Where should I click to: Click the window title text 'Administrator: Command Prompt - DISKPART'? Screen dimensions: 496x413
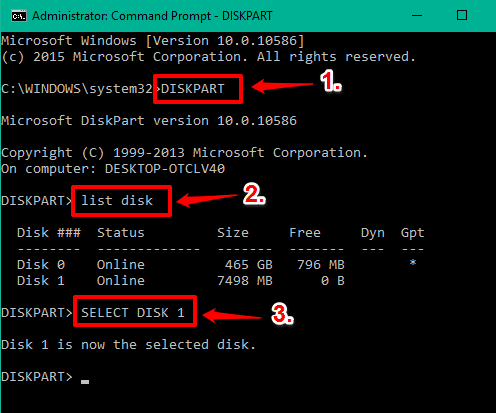click(152, 16)
